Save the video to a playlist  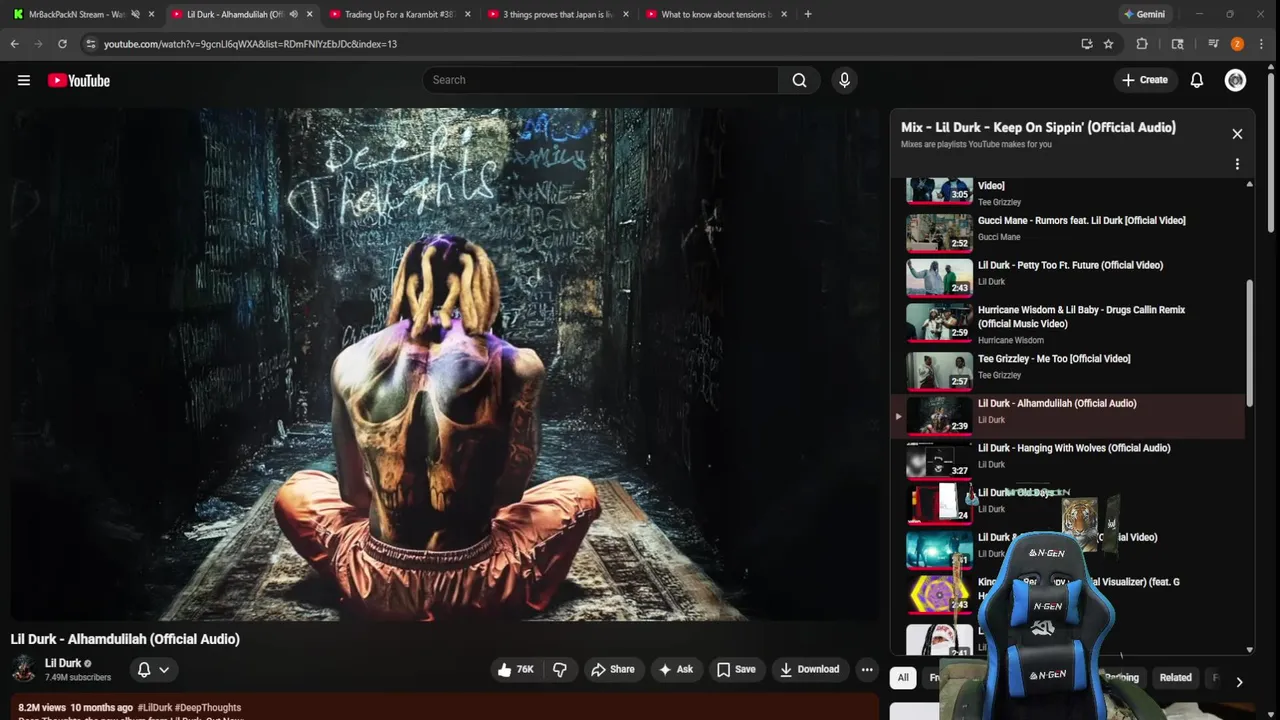point(736,669)
